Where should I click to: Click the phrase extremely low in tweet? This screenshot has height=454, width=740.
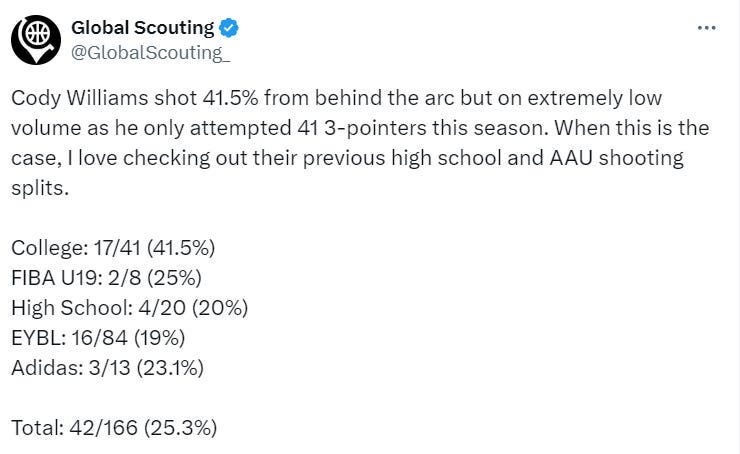(595, 98)
